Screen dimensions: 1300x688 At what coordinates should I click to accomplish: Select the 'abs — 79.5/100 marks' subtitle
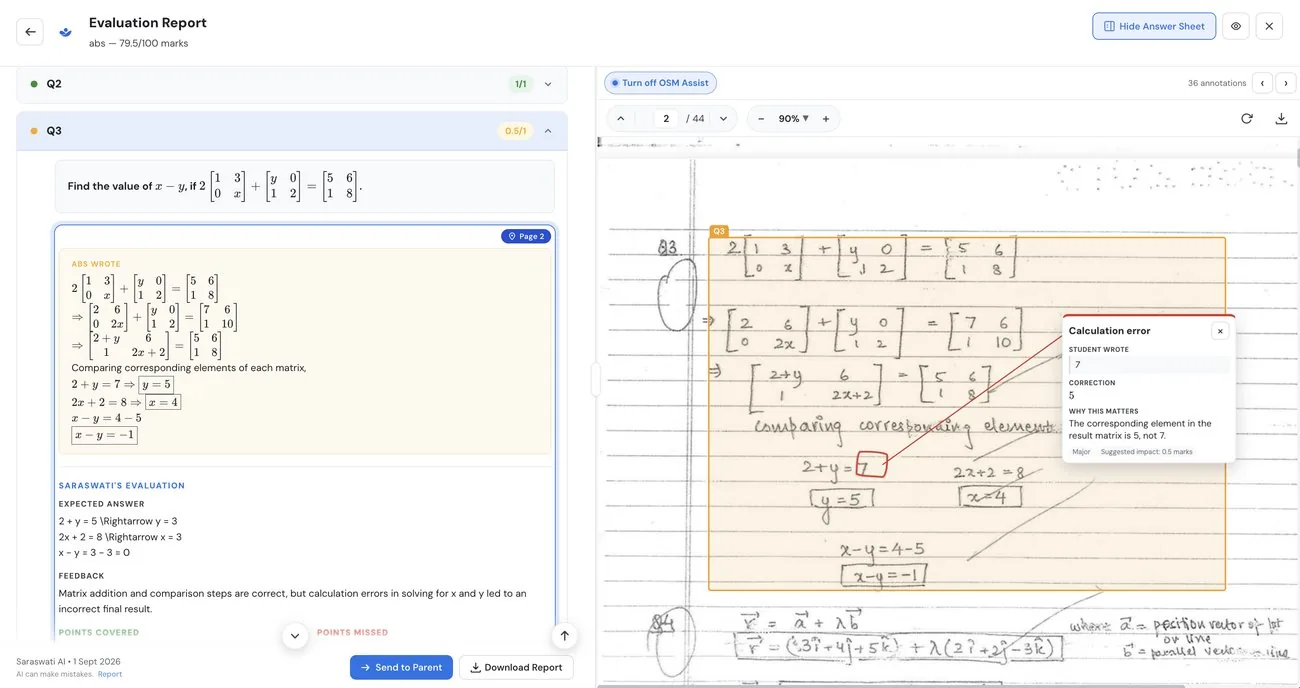coord(138,43)
